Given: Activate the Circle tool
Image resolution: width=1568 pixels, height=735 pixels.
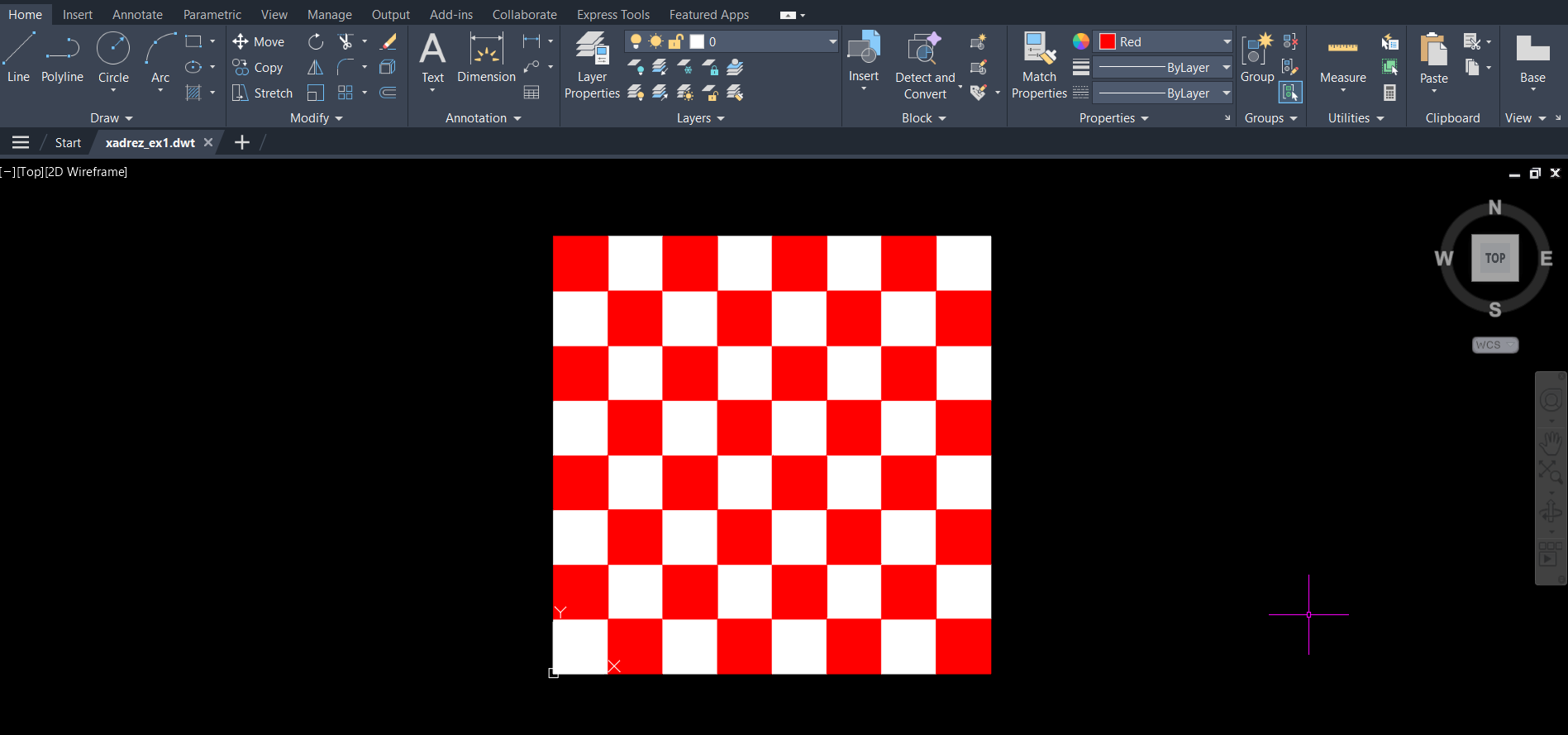Looking at the screenshot, I should tap(113, 56).
